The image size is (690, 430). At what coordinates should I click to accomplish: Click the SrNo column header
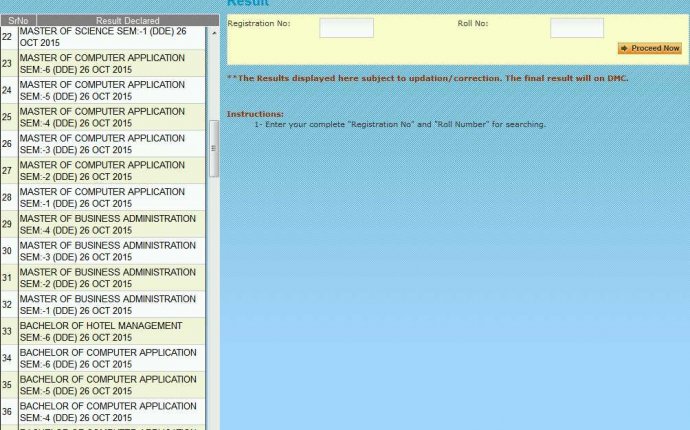tap(18, 20)
